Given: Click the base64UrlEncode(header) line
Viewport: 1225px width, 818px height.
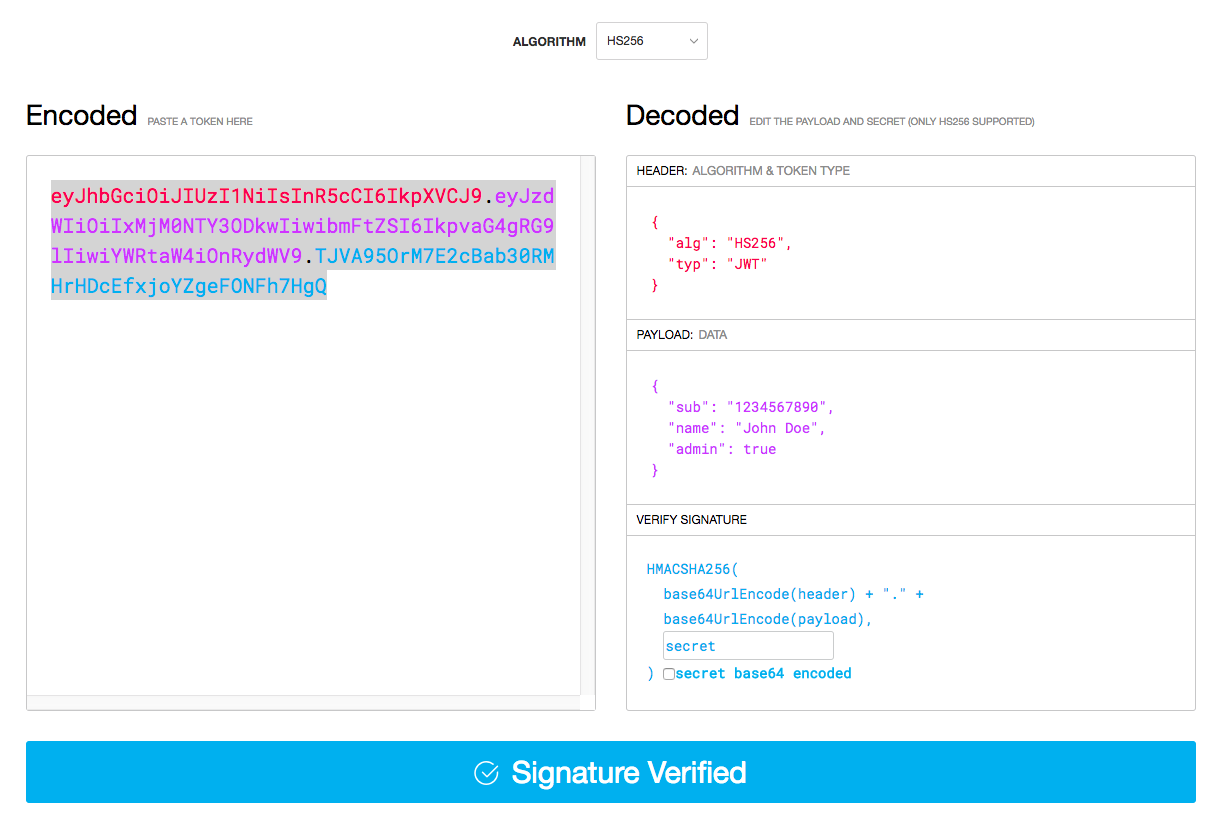Looking at the screenshot, I should click(794, 594).
